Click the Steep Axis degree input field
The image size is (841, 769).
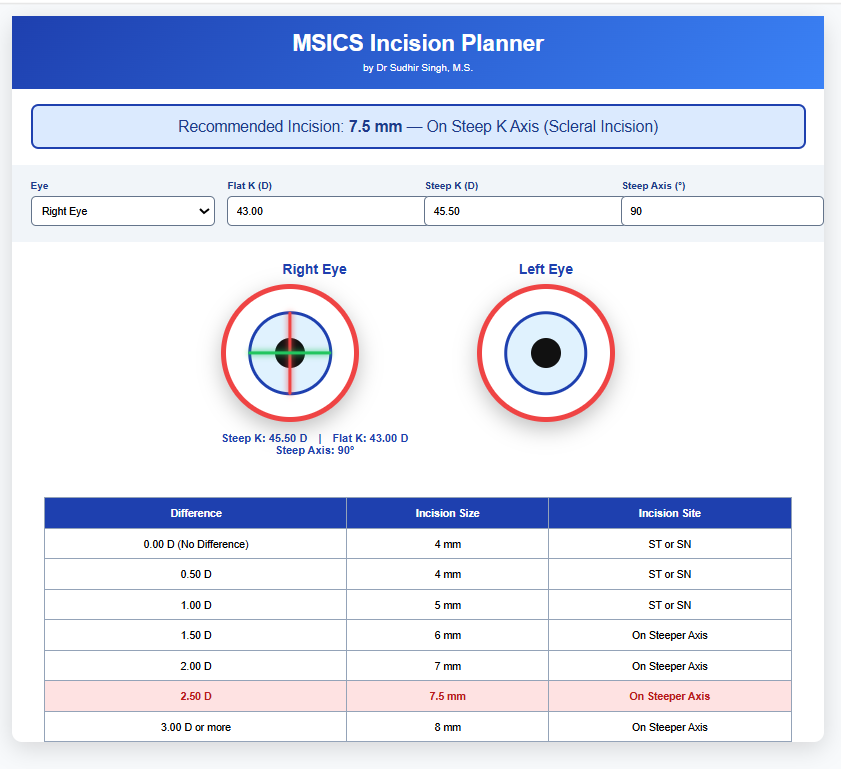pyautogui.click(x=721, y=211)
